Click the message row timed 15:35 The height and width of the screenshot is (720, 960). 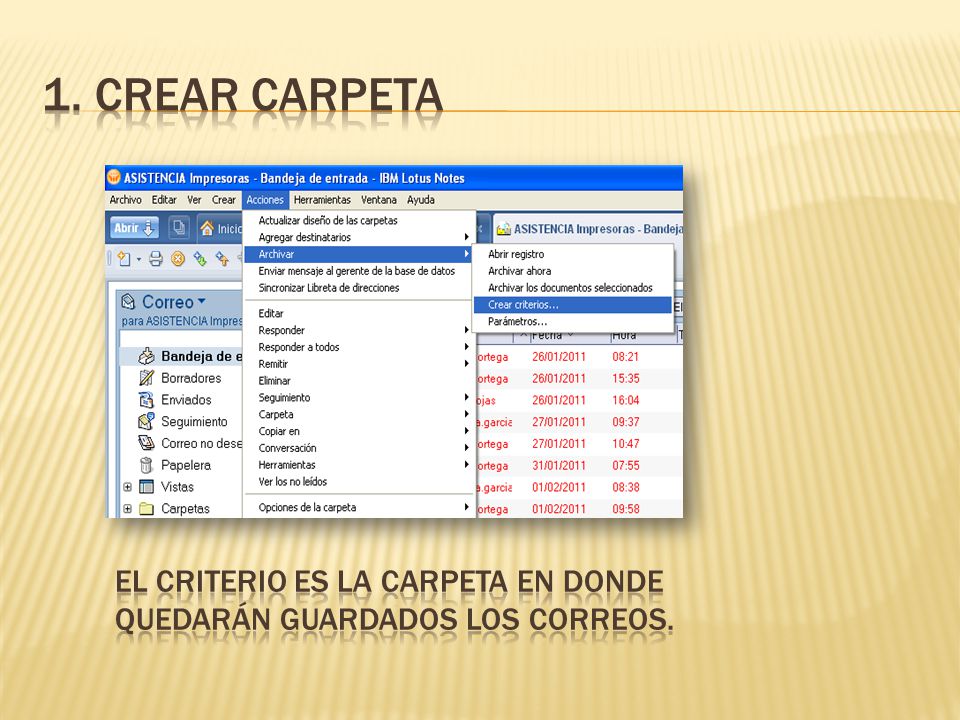[x=579, y=378]
